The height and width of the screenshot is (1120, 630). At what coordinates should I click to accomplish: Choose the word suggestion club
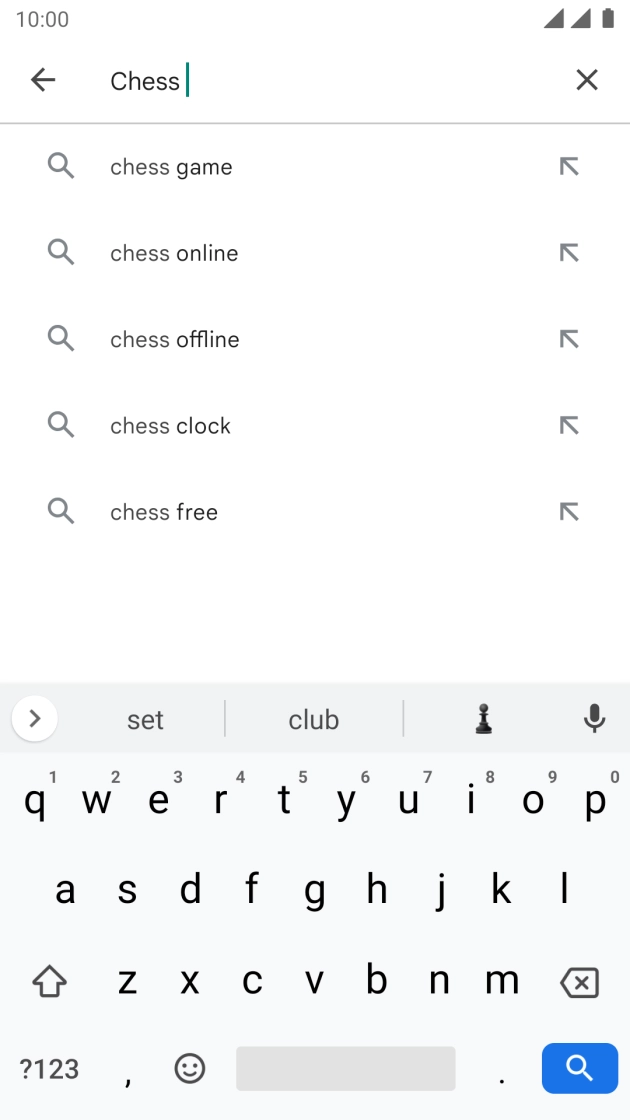tap(314, 718)
